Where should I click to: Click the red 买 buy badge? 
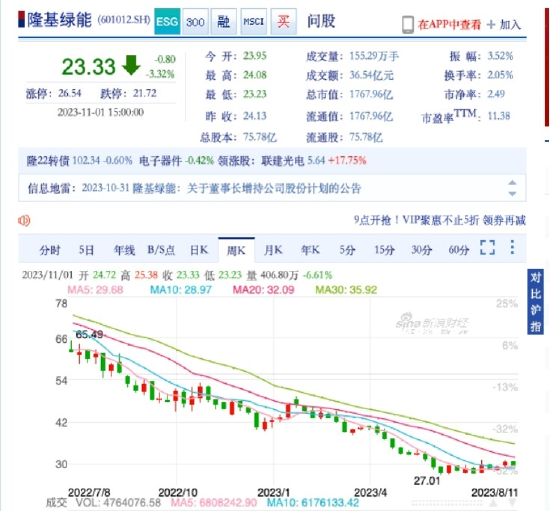pos(283,22)
